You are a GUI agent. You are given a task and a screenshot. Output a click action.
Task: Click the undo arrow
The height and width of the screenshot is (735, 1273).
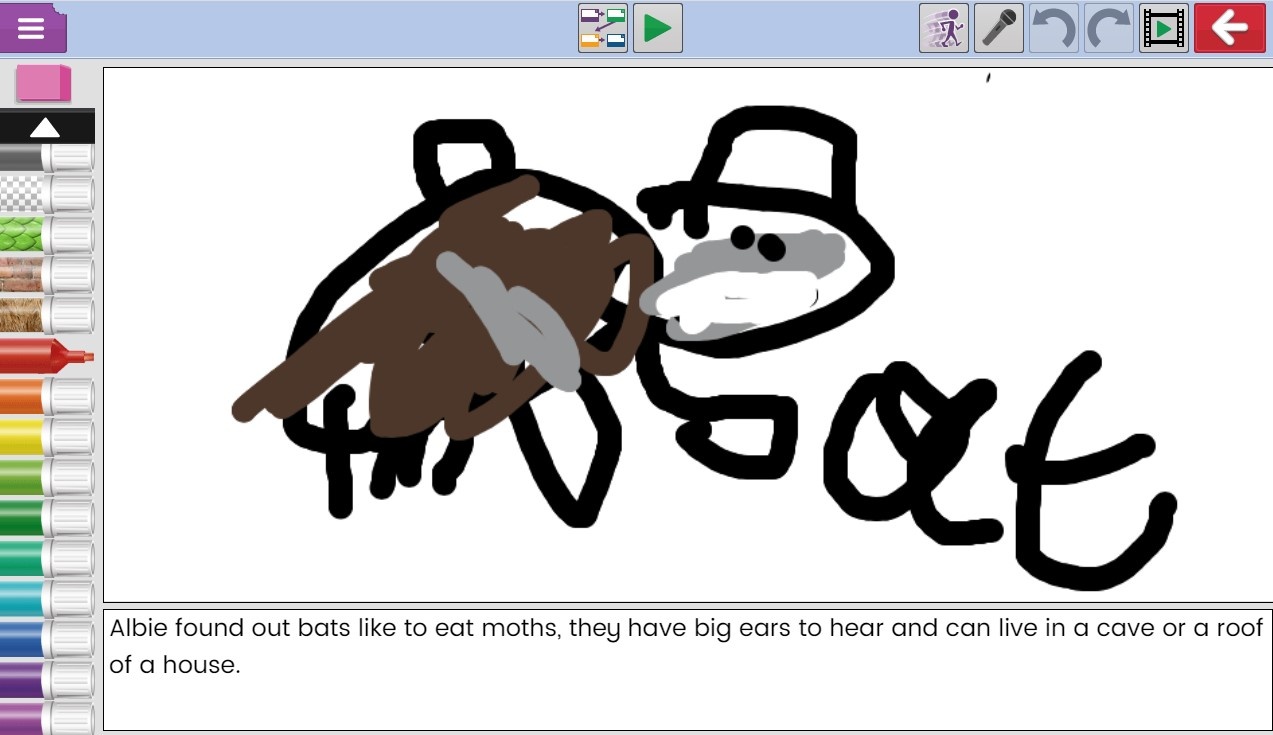(1053, 28)
